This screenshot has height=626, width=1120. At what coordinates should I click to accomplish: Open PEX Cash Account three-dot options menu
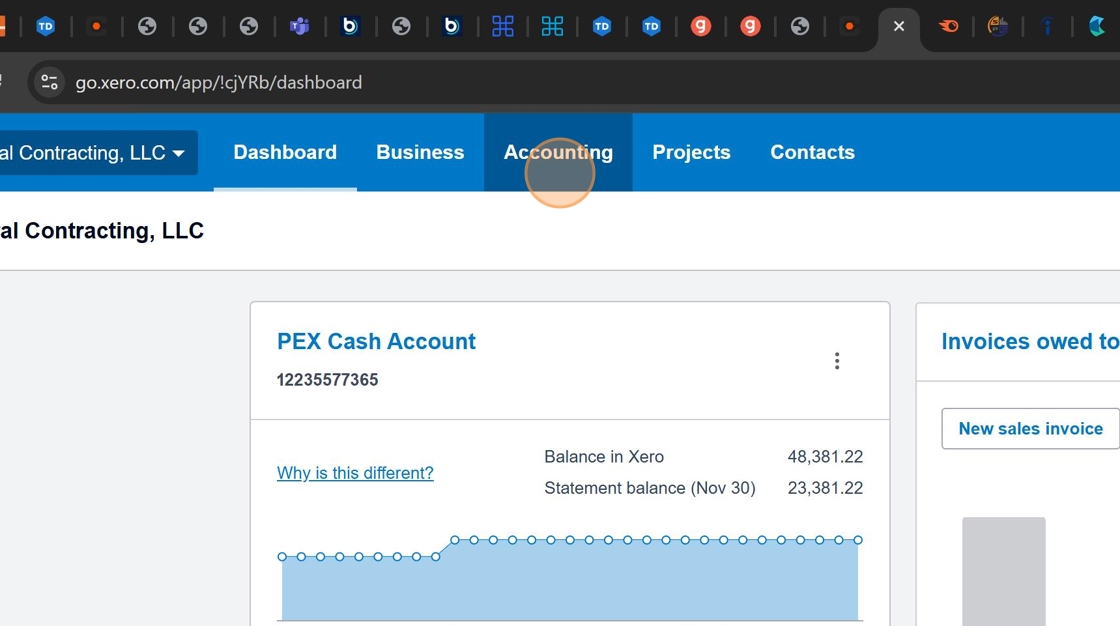click(x=836, y=361)
